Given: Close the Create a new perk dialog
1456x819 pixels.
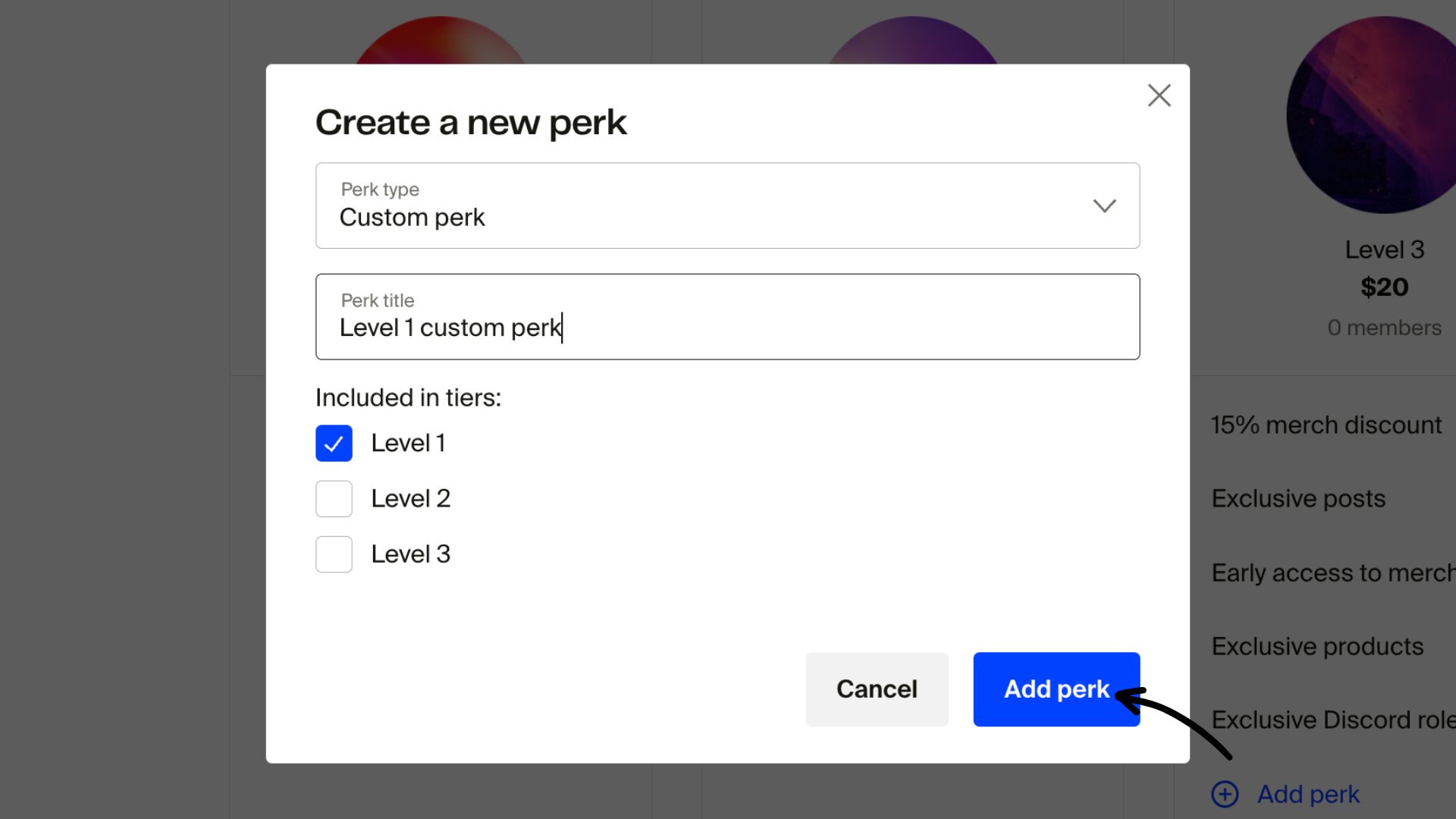Looking at the screenshot, I should [x=1159, y=96].
